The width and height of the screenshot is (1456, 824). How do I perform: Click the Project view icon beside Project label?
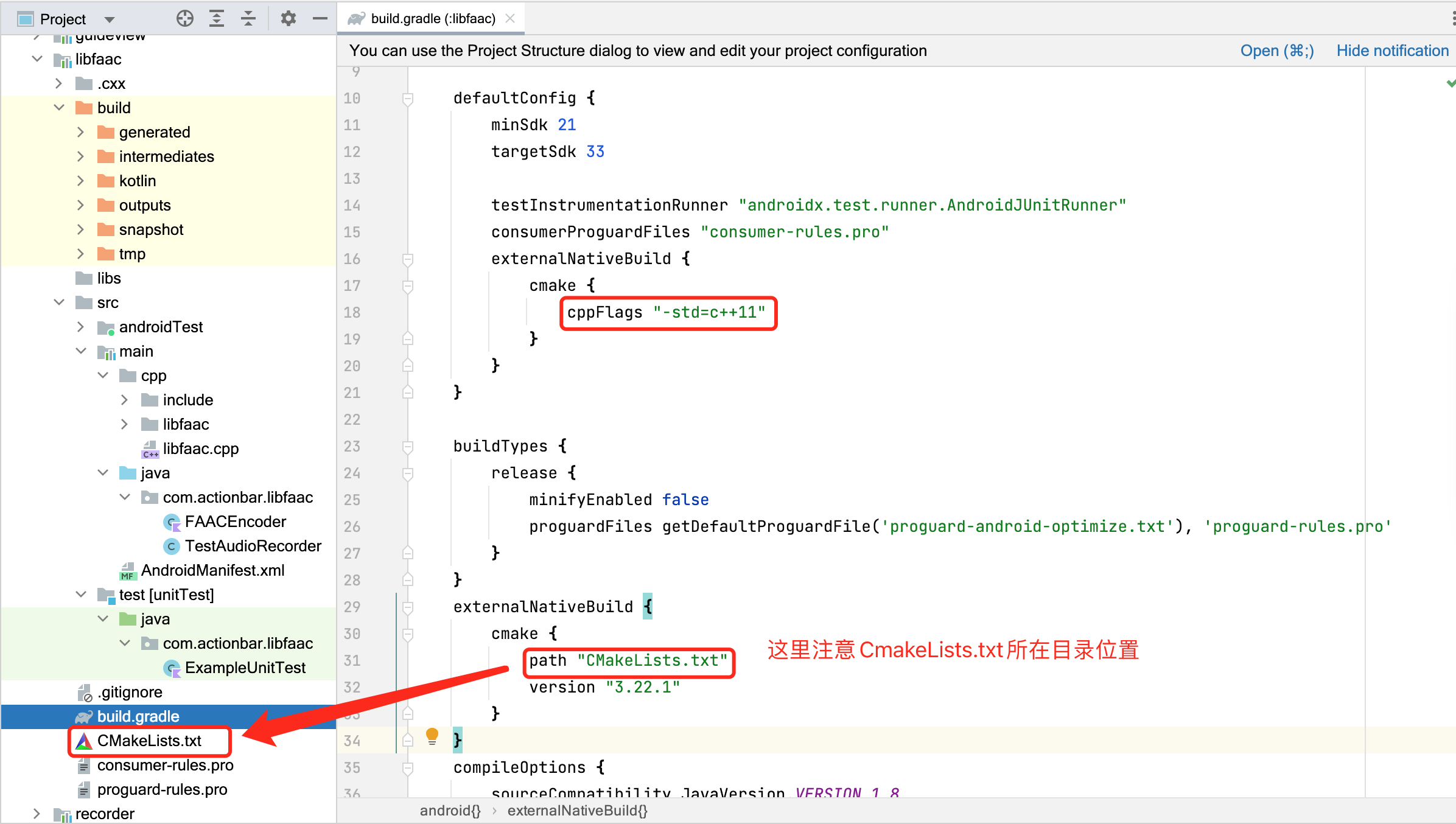pyautogui.click(x=25, y=18)
